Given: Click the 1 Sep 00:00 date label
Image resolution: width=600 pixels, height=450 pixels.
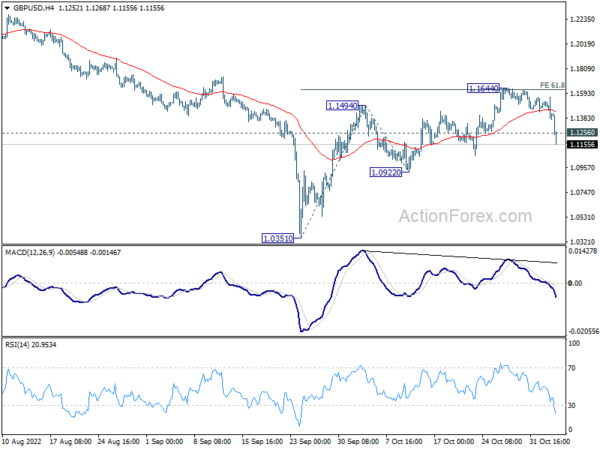Looking at the screenshot, I should [166, 442].
